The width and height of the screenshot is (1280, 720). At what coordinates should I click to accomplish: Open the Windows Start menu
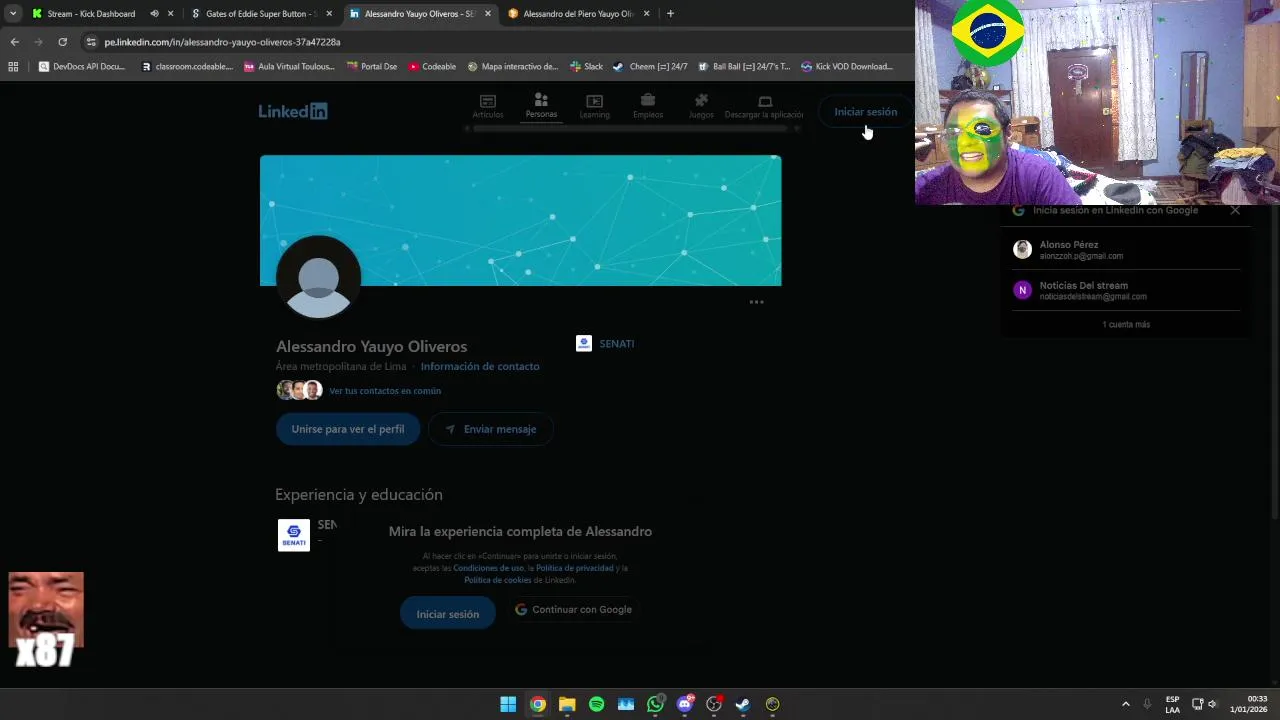[508, 704]
